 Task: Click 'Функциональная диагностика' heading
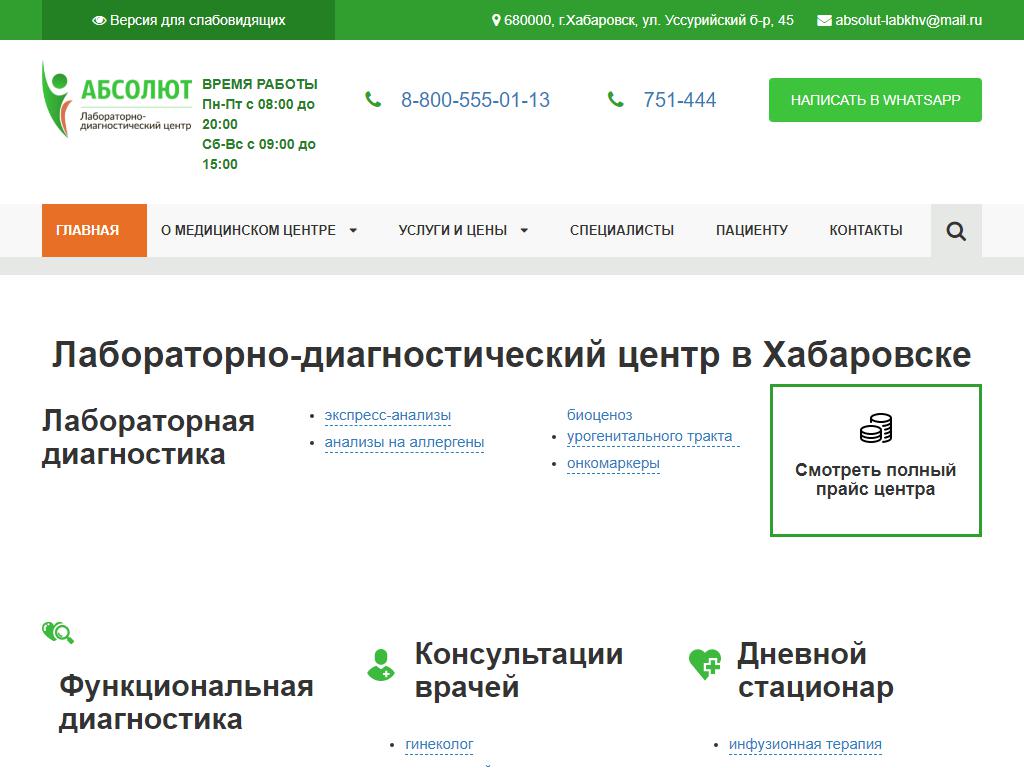pyautogui.click(x=186, y=703)
